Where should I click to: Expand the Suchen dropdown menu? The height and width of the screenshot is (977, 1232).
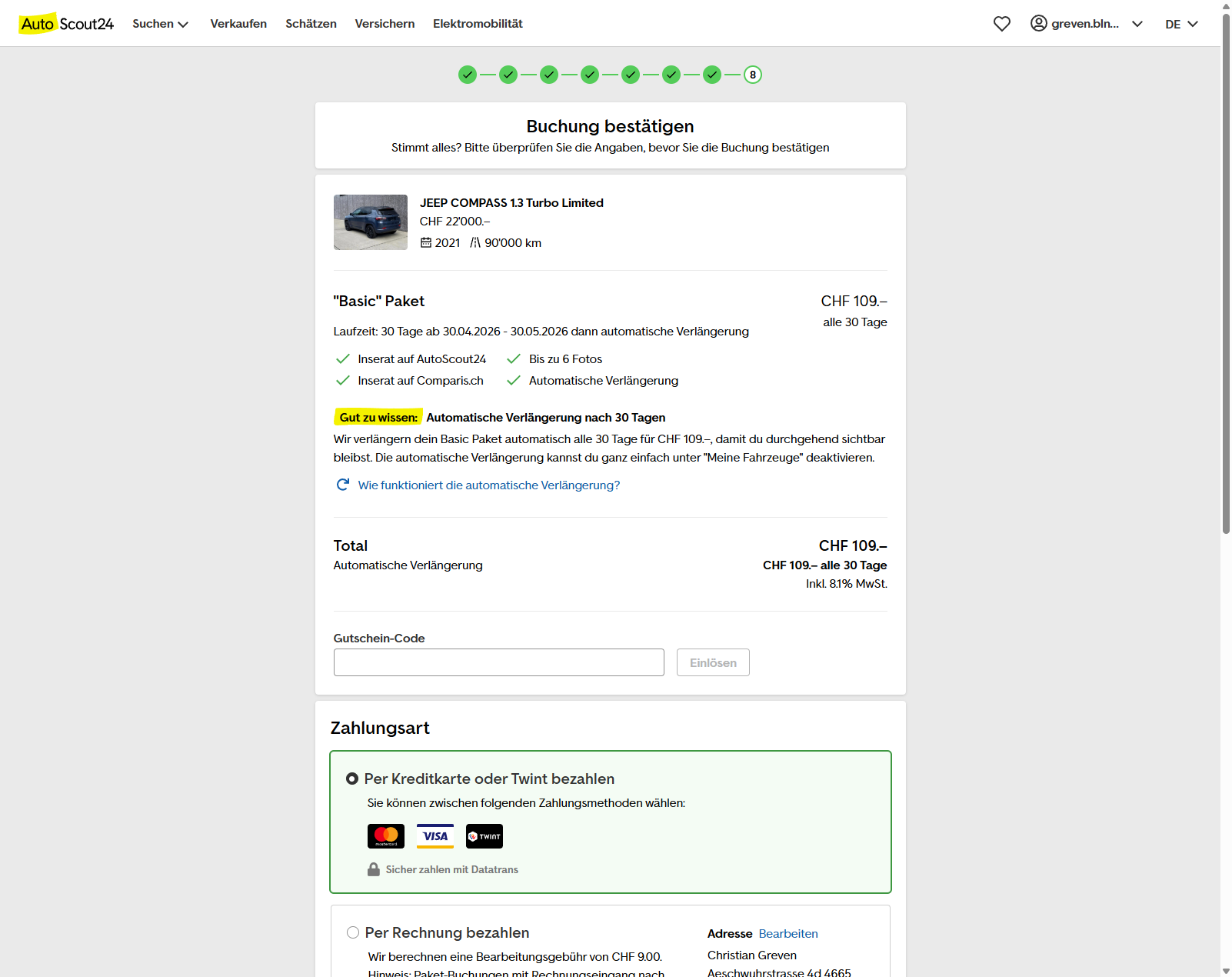(160, 24)
